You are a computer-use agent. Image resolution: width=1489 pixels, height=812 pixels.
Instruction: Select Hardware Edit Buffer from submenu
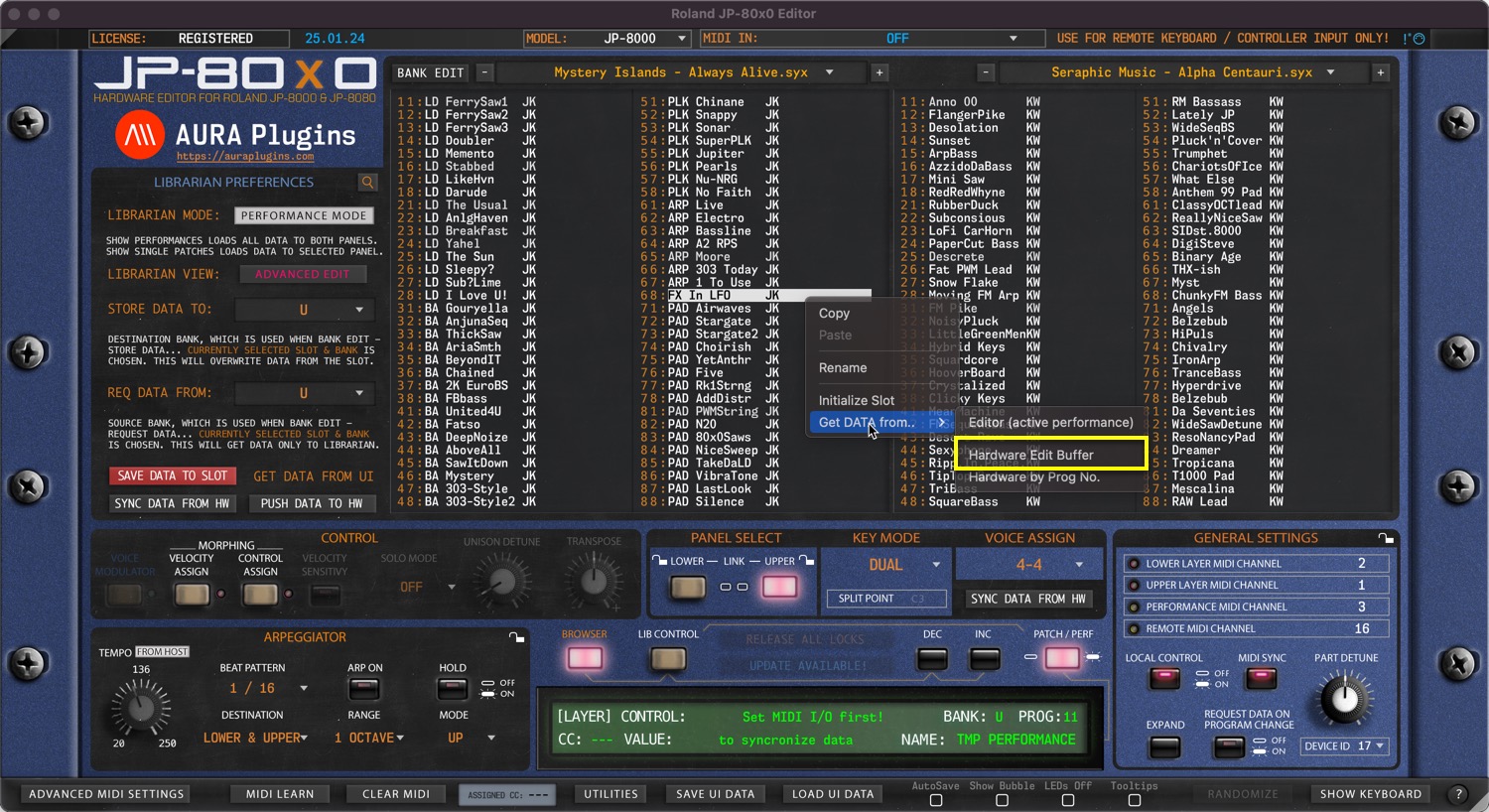click(x=1031, y=455)
